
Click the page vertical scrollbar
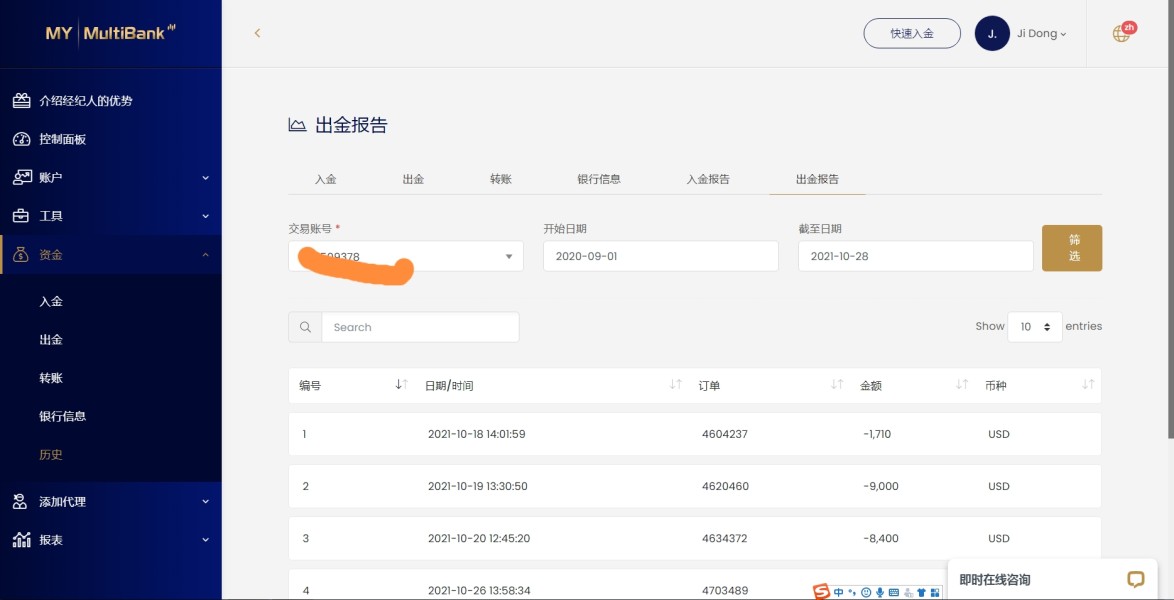pos(1169,250)
